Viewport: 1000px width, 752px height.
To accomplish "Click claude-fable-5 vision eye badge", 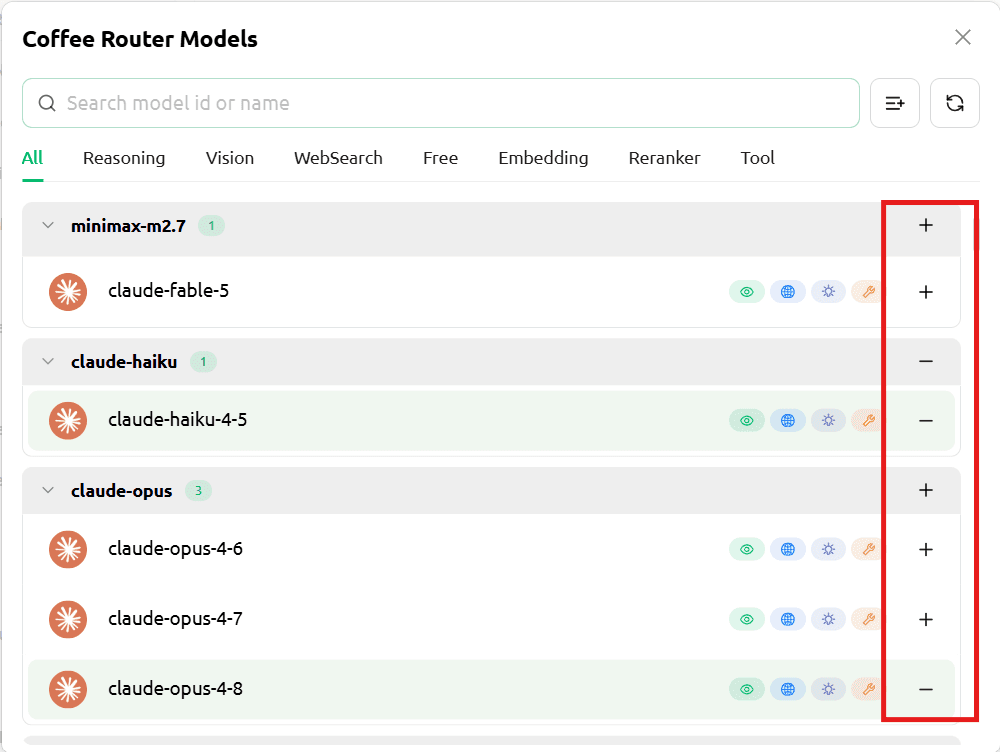I will [747, 292].
